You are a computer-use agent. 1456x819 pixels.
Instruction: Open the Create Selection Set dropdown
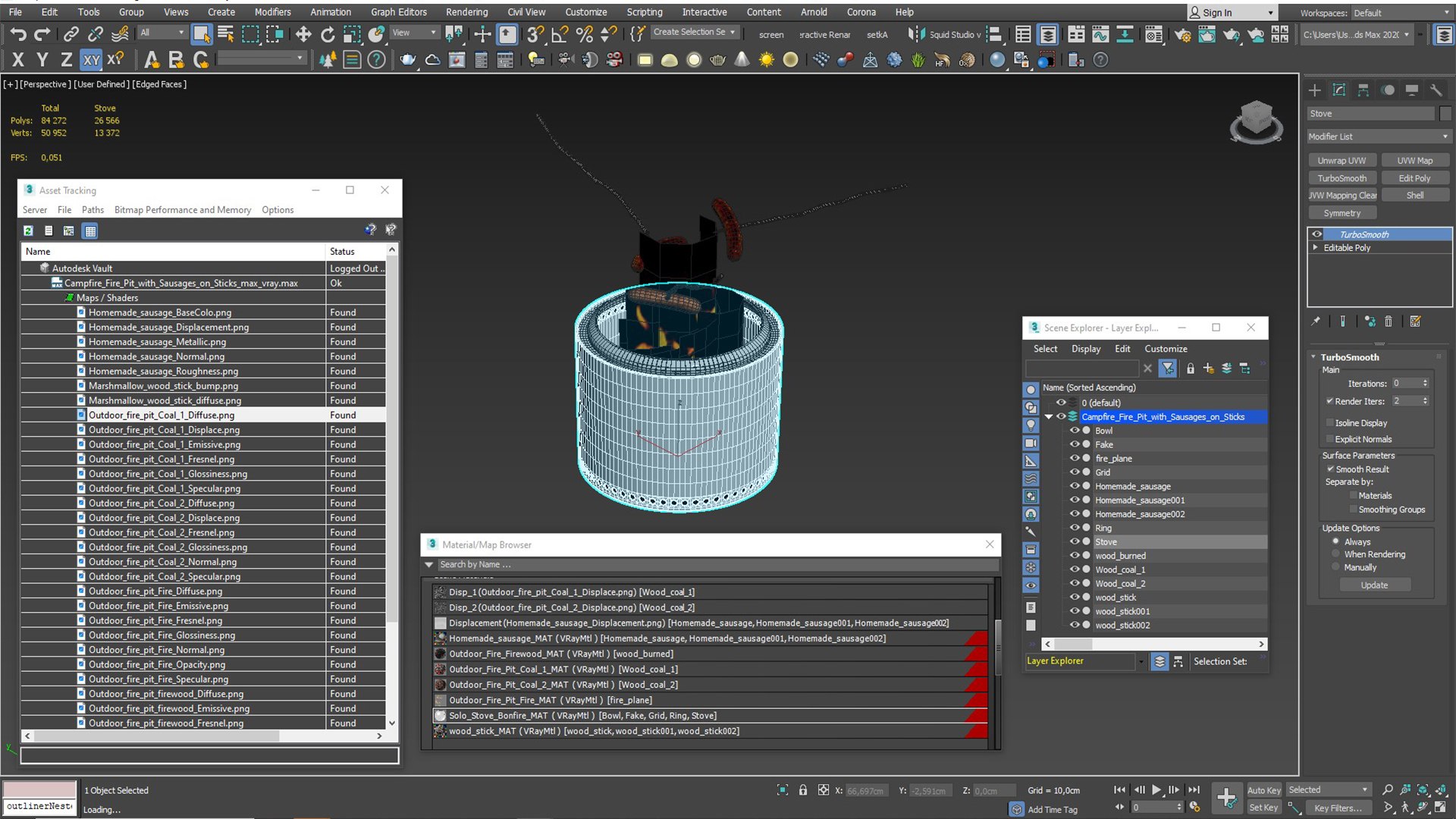point(694,32)
